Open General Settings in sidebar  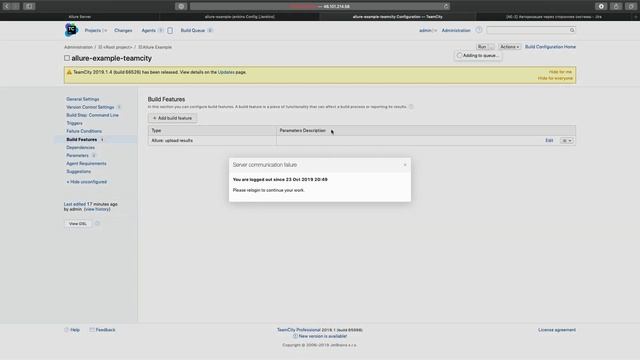coord(82,99)
